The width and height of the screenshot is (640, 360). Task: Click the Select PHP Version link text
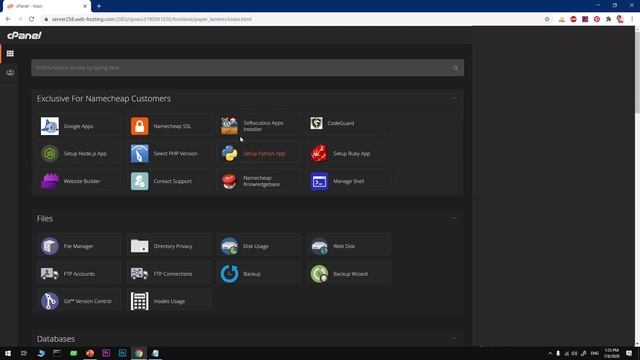tap(175, 154)
